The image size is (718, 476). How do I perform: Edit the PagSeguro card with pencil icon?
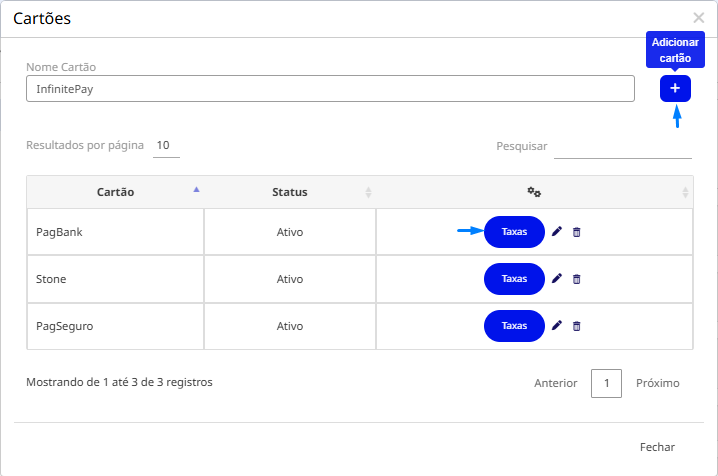click(x=557, y=326)
